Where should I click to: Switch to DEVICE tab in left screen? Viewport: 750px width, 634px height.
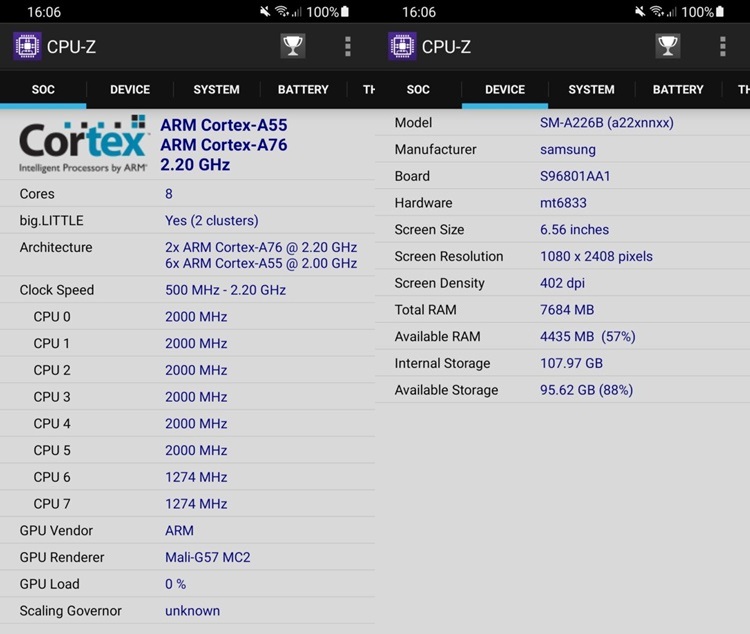pyautogui.click(x=130, y=89)
